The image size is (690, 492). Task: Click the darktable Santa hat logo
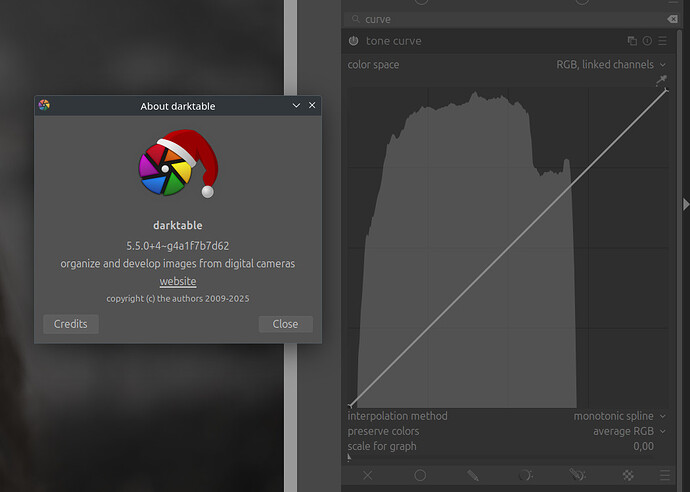coord(179,163)
